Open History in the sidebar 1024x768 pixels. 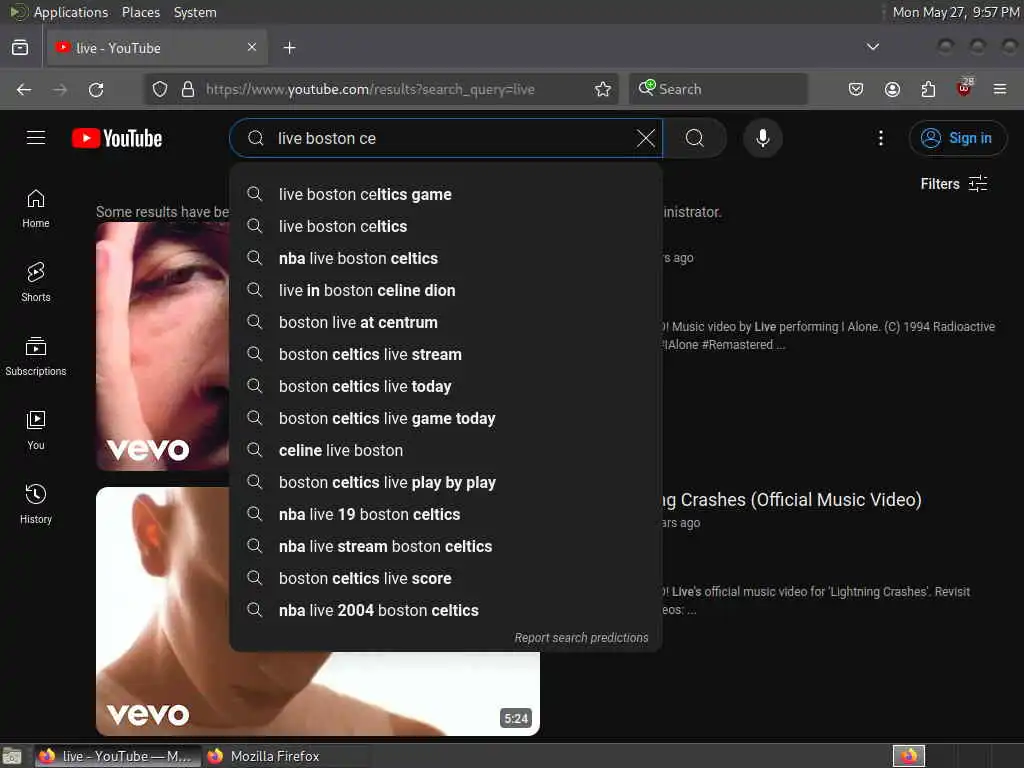coord(36,504)
